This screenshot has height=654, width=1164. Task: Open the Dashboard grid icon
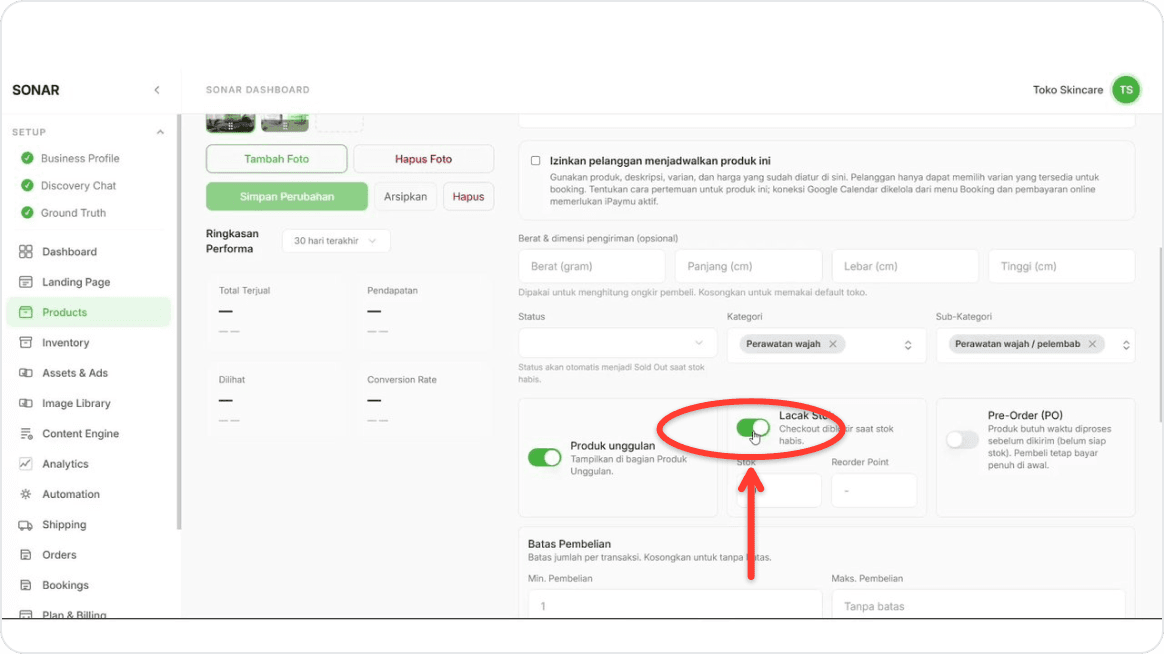pos(26,252)
